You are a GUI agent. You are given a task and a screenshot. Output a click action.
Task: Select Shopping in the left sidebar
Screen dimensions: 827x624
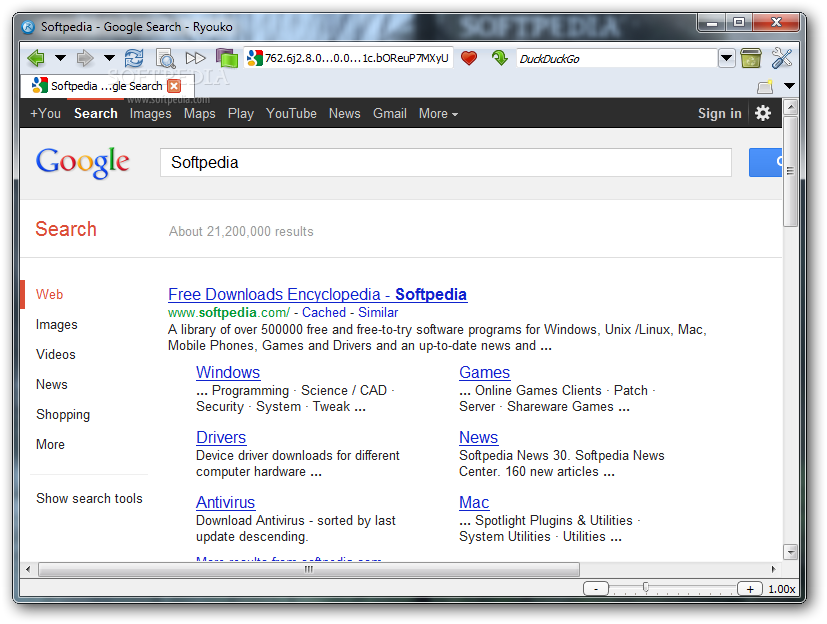63,415
